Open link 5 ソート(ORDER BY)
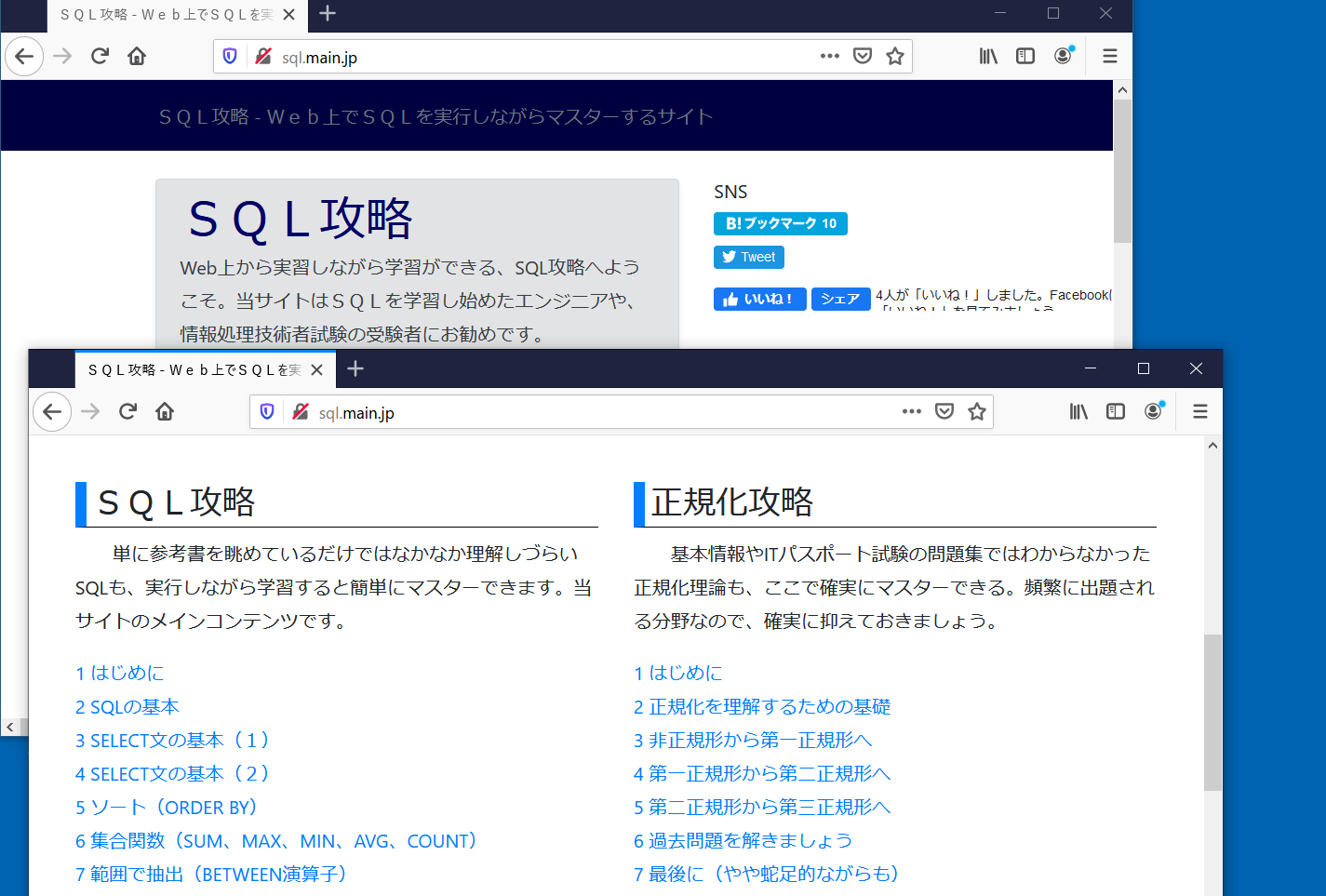 (167, 807)
